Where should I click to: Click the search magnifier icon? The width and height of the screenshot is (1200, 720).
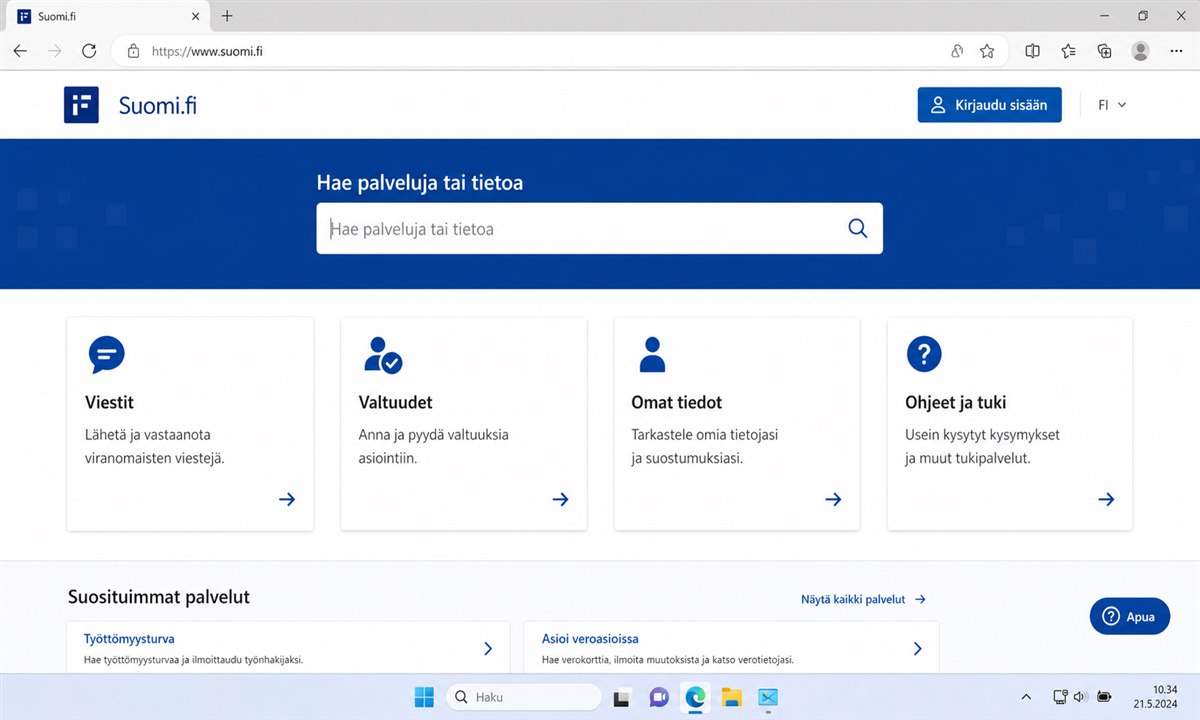click(857, 228)
